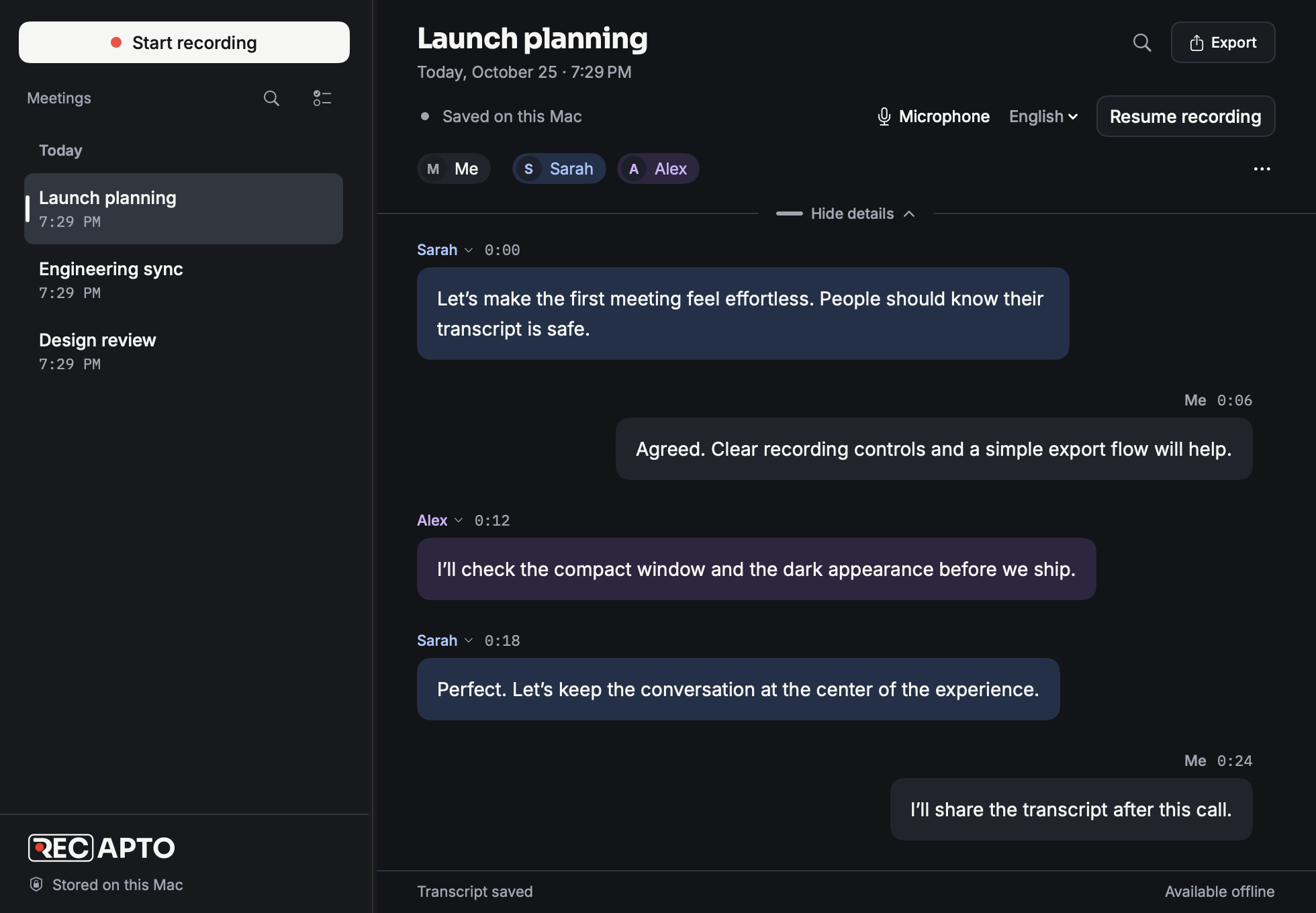This screenshot has width=1316, height=913.
Task: Click the Launch planning title
Action: point(532,38)
